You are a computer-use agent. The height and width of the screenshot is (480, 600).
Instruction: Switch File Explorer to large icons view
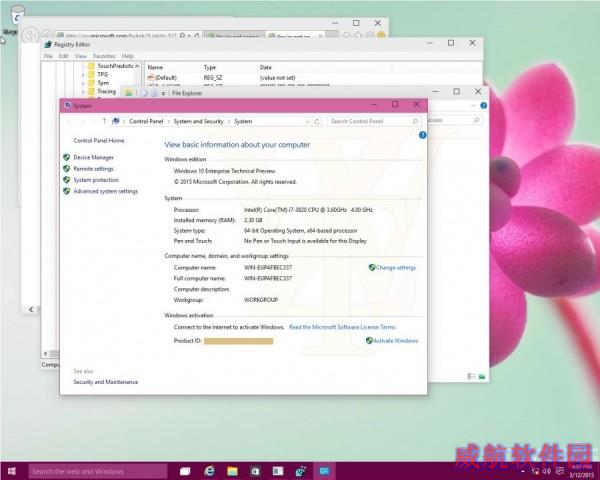pos(482,377)
